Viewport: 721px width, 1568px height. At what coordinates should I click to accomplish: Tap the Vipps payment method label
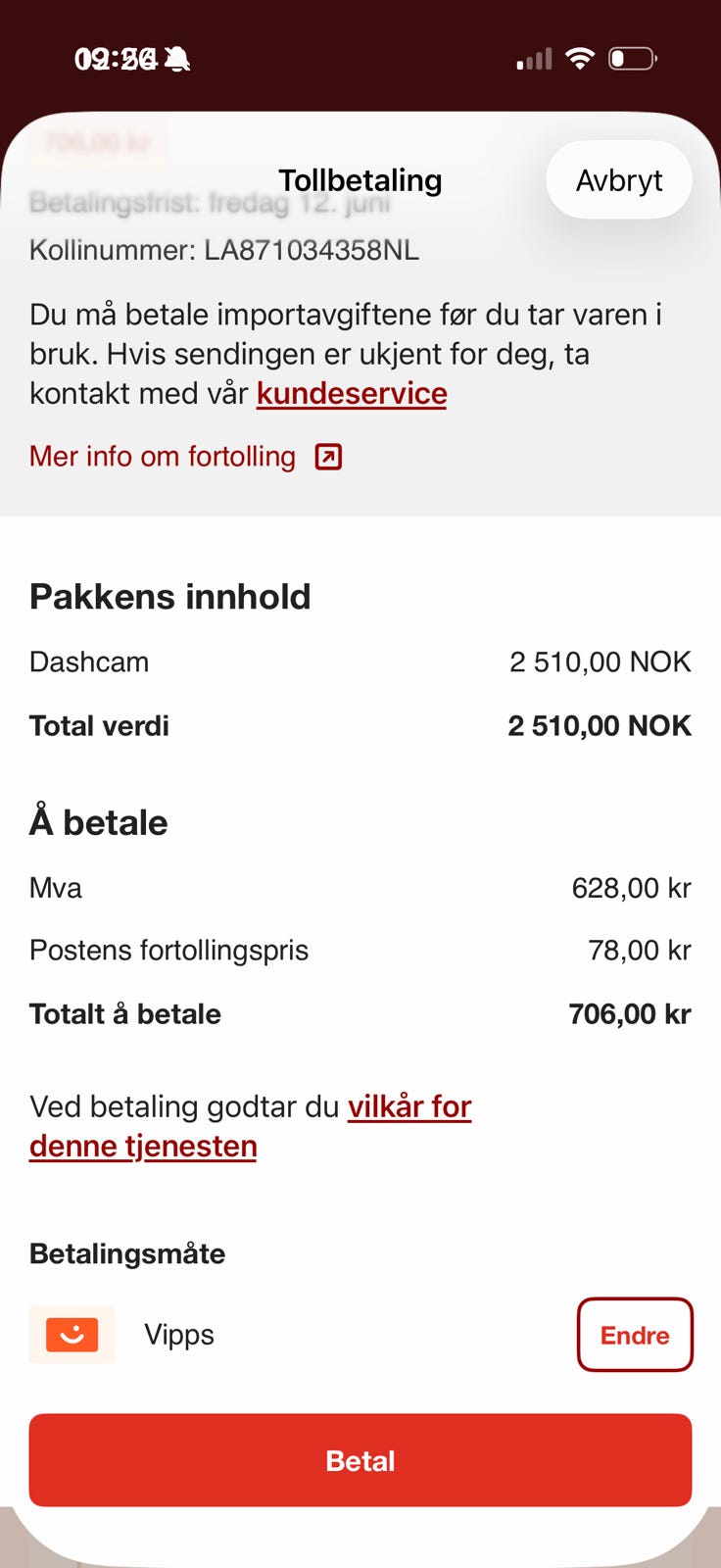click(x=179, y=1335)
